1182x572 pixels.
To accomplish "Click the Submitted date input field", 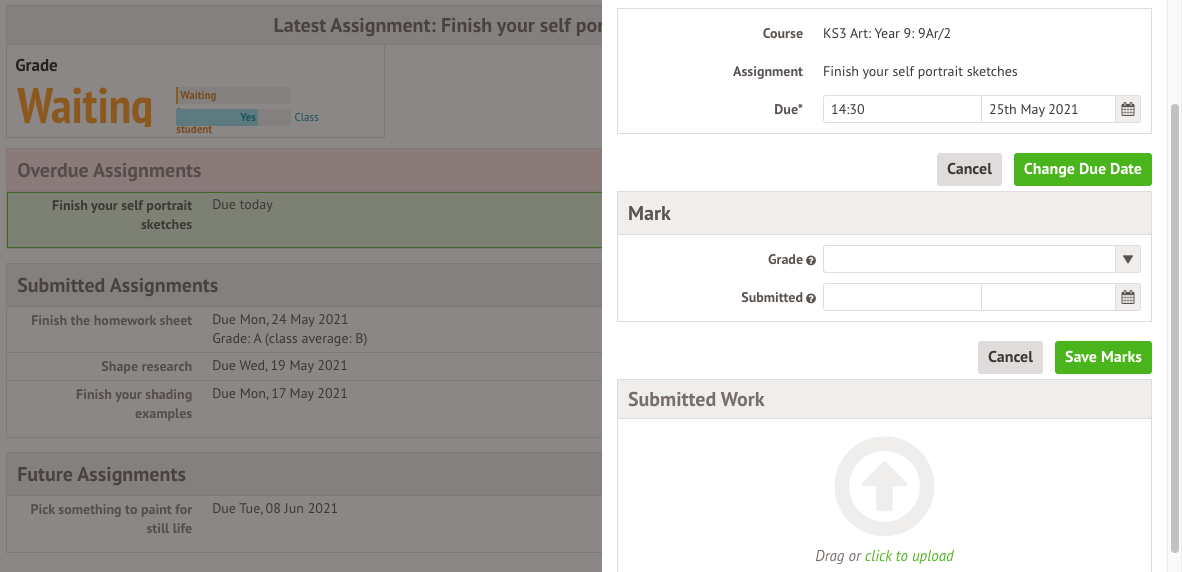I will 1048,298.
